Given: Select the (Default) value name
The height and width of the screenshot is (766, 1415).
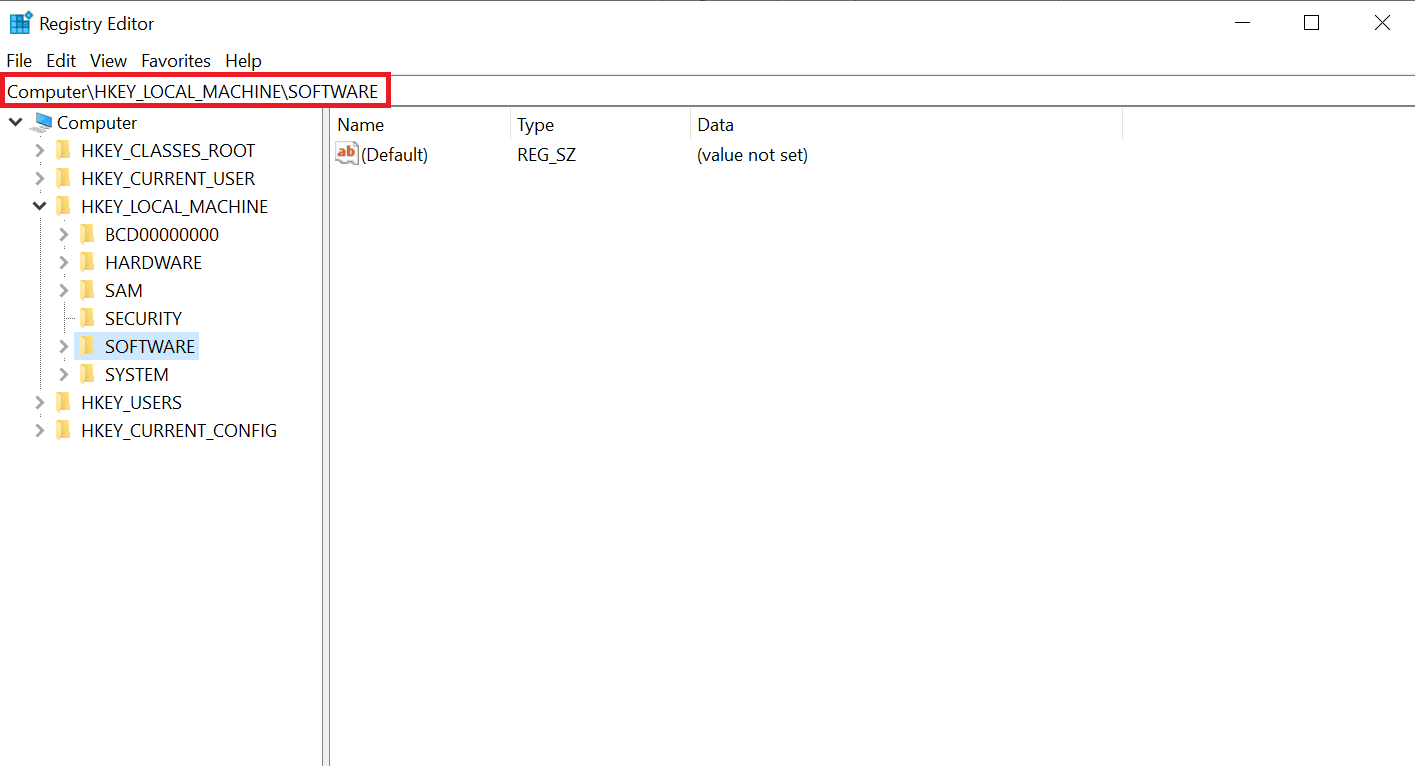Looking at the screenshot, I should coord(395,155).
